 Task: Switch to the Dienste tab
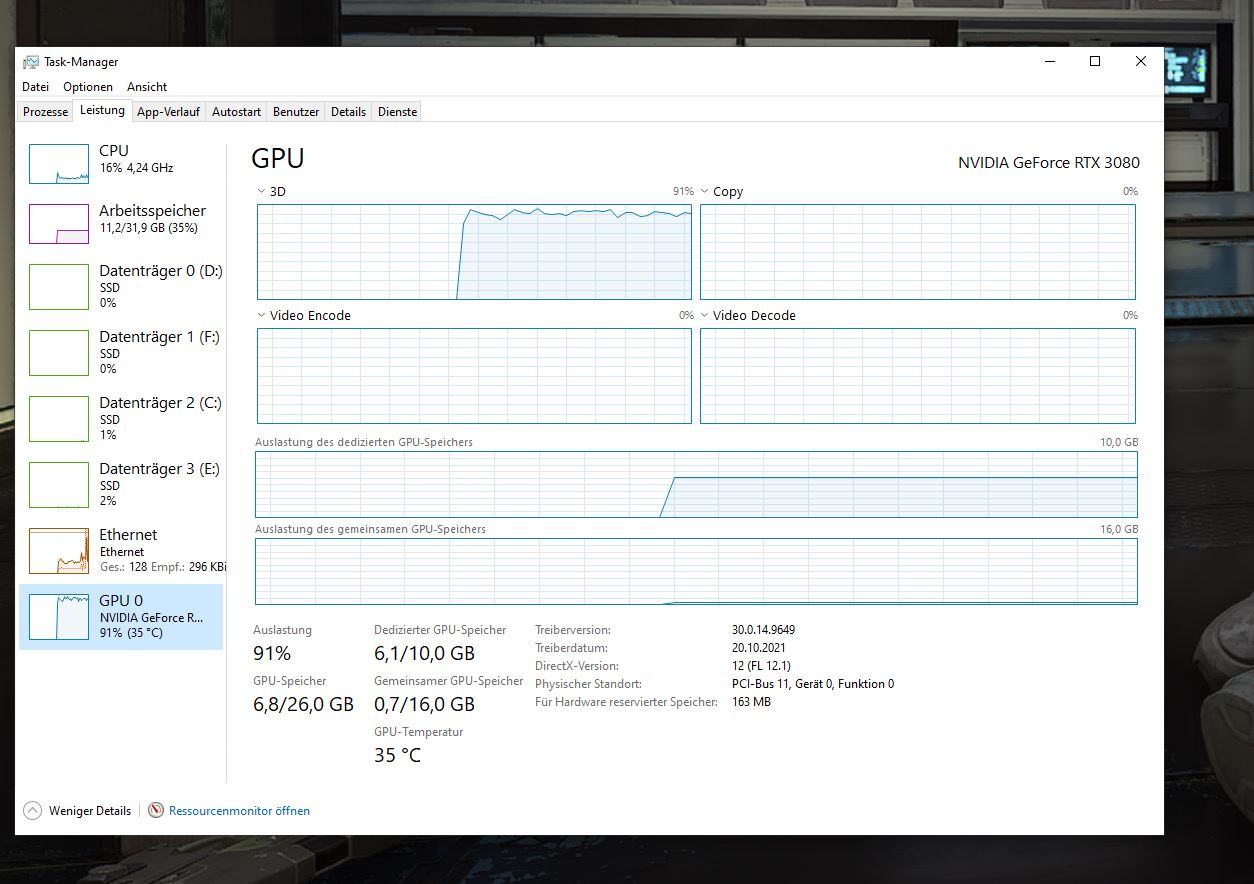pos(397,112)
